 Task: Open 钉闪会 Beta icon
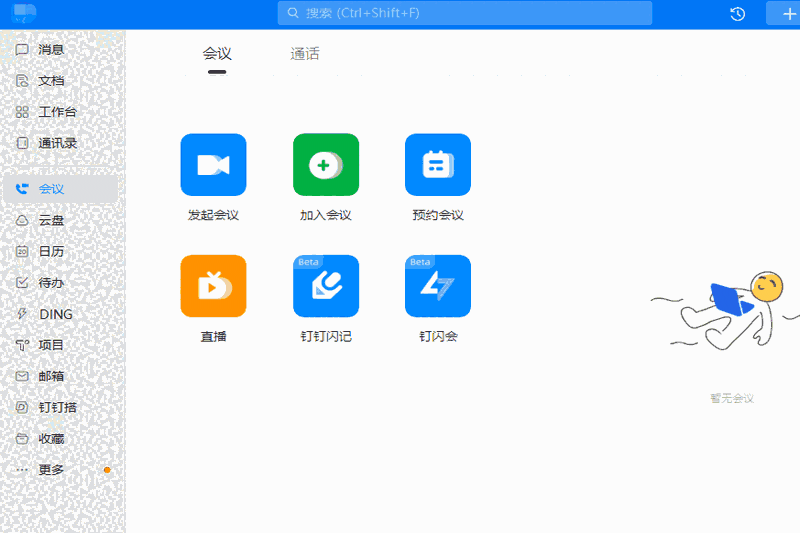tap(438, 286)
